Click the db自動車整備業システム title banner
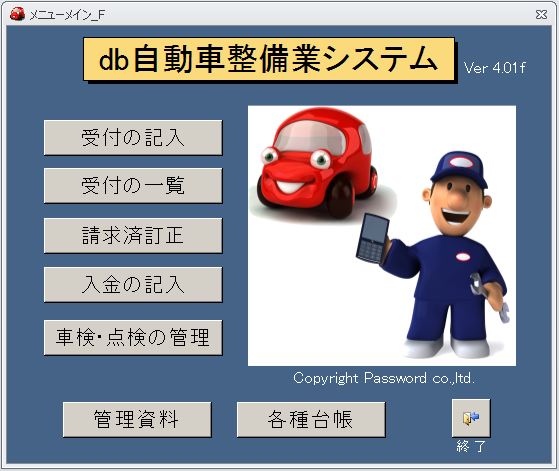 (269, 59)
